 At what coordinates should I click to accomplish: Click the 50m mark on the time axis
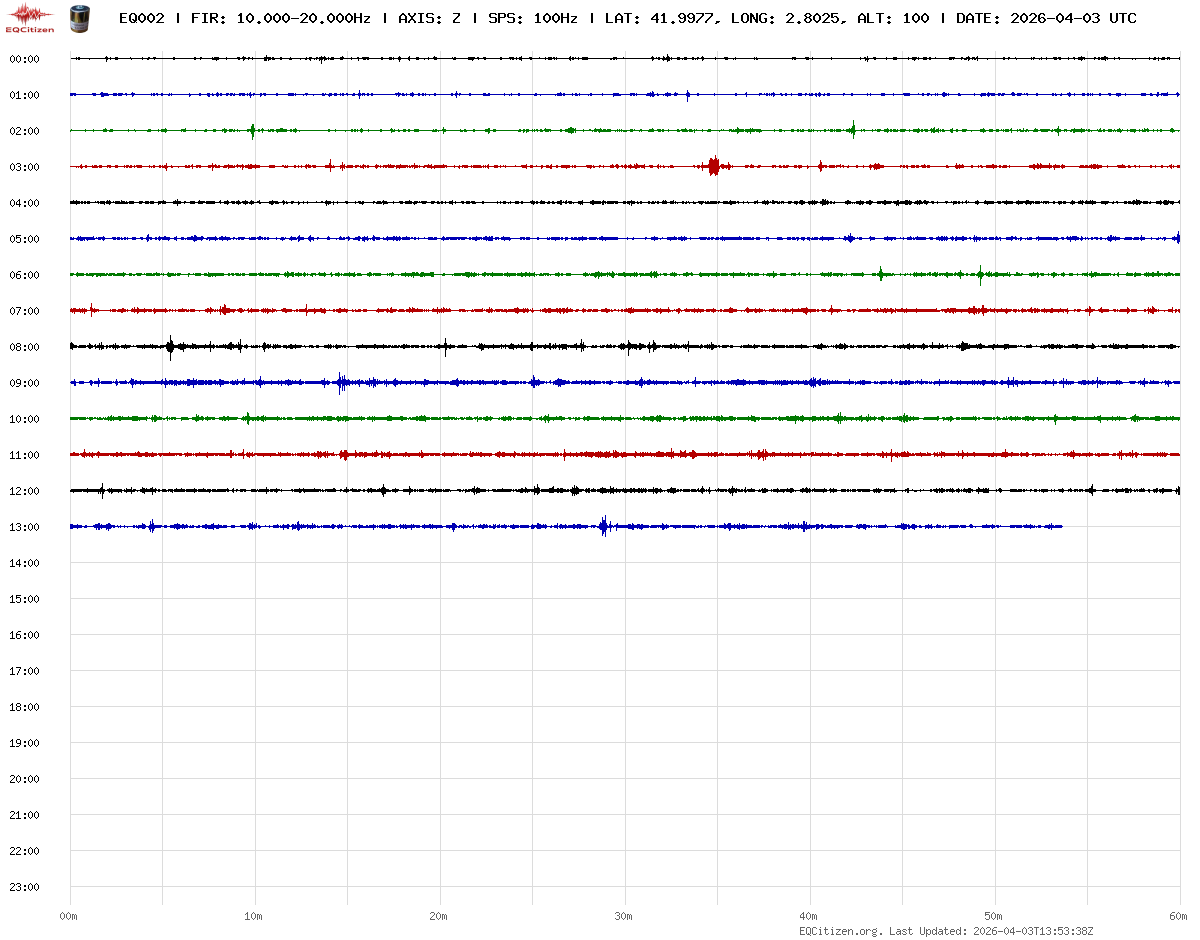tap(993, 916)
